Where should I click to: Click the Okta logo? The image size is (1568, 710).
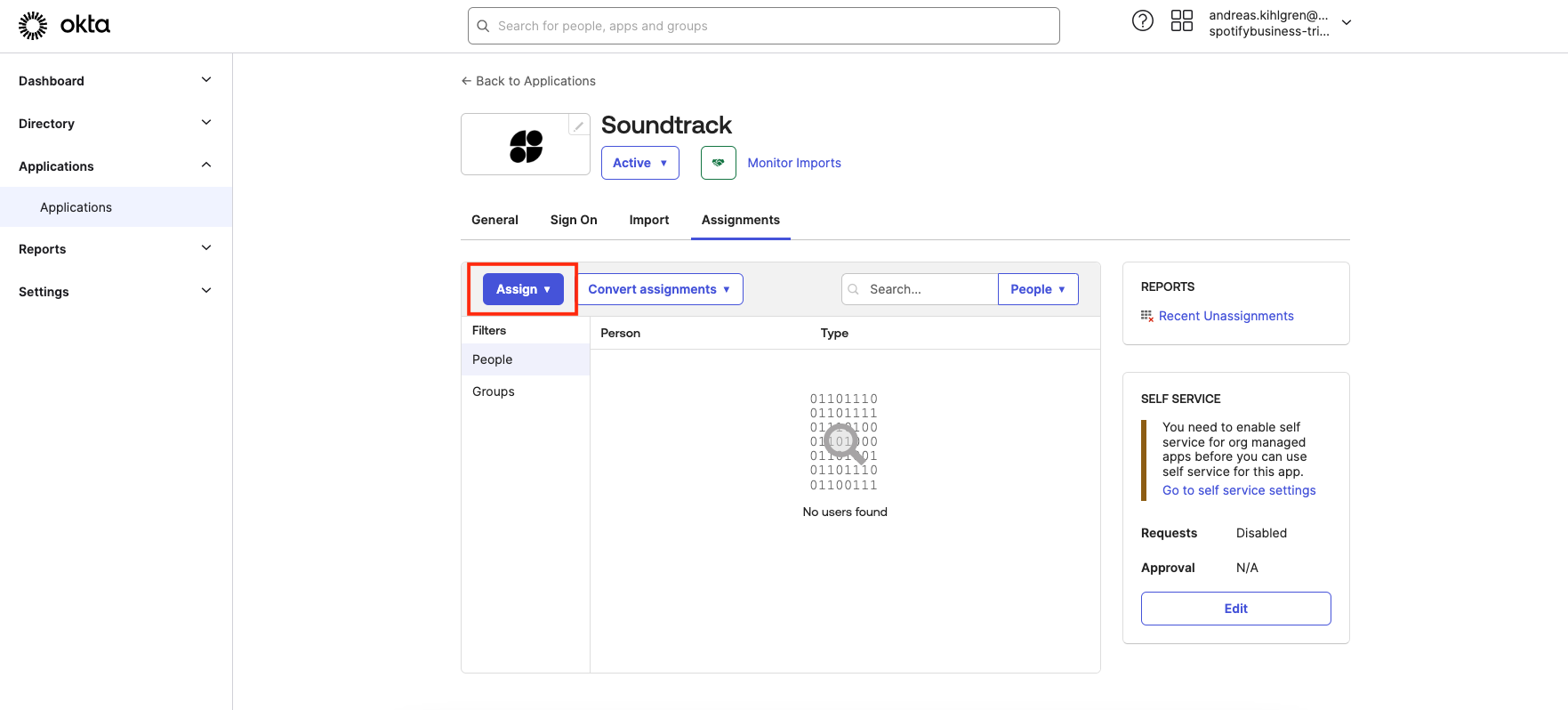click(x=64, y=26)
